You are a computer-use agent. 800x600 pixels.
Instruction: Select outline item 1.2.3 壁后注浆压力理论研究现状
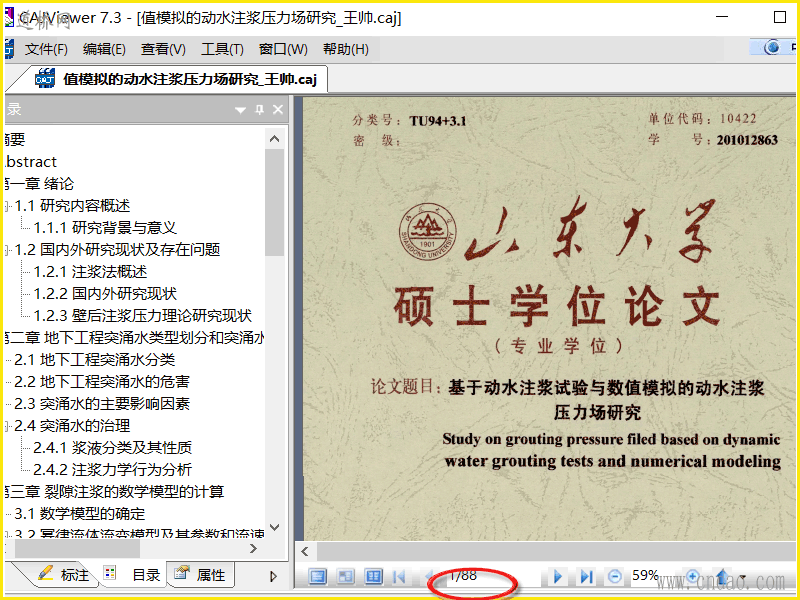[x=142, y=315]
